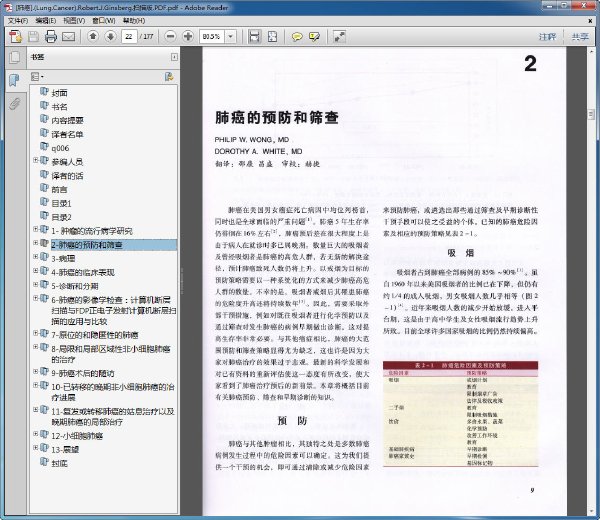Click the 表2-1 risk factors table image
The width and height of the screenshot is (600, 520).
click(x=460, y=414)
